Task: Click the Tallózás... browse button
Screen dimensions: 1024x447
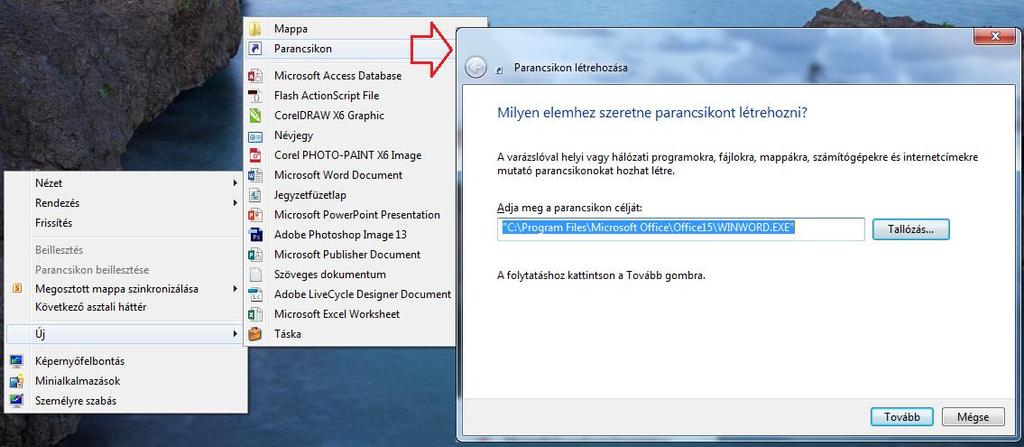Action: click(x=911, y=229)
